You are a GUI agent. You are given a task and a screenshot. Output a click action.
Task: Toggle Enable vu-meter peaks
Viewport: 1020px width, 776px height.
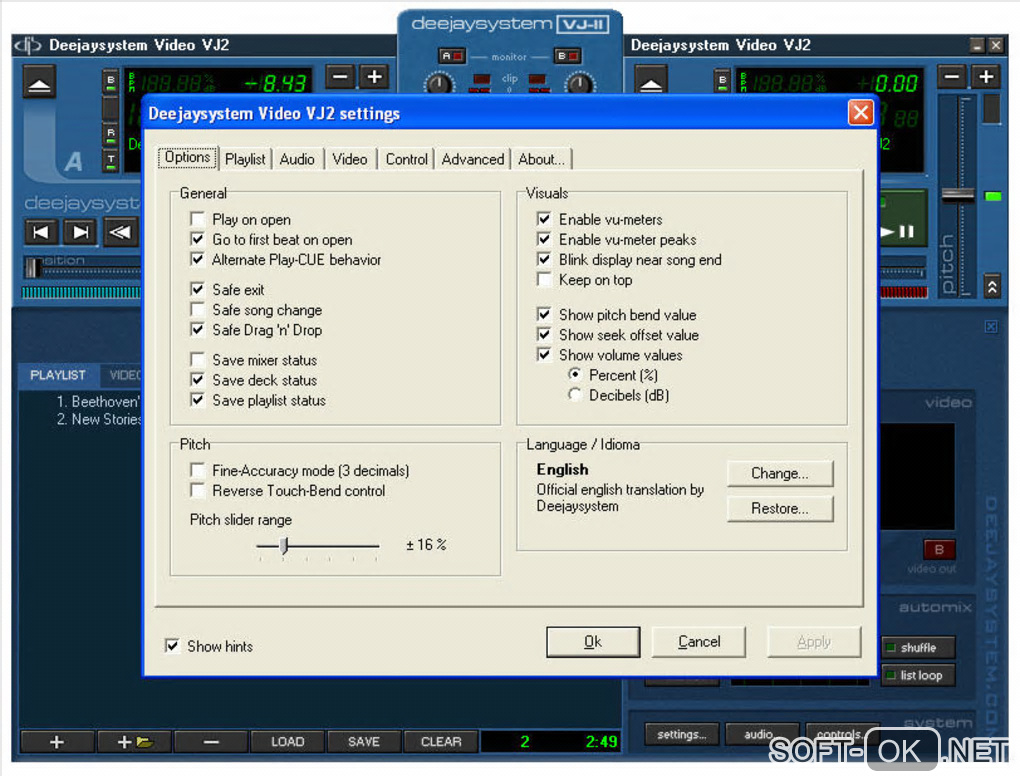[544, 239]
